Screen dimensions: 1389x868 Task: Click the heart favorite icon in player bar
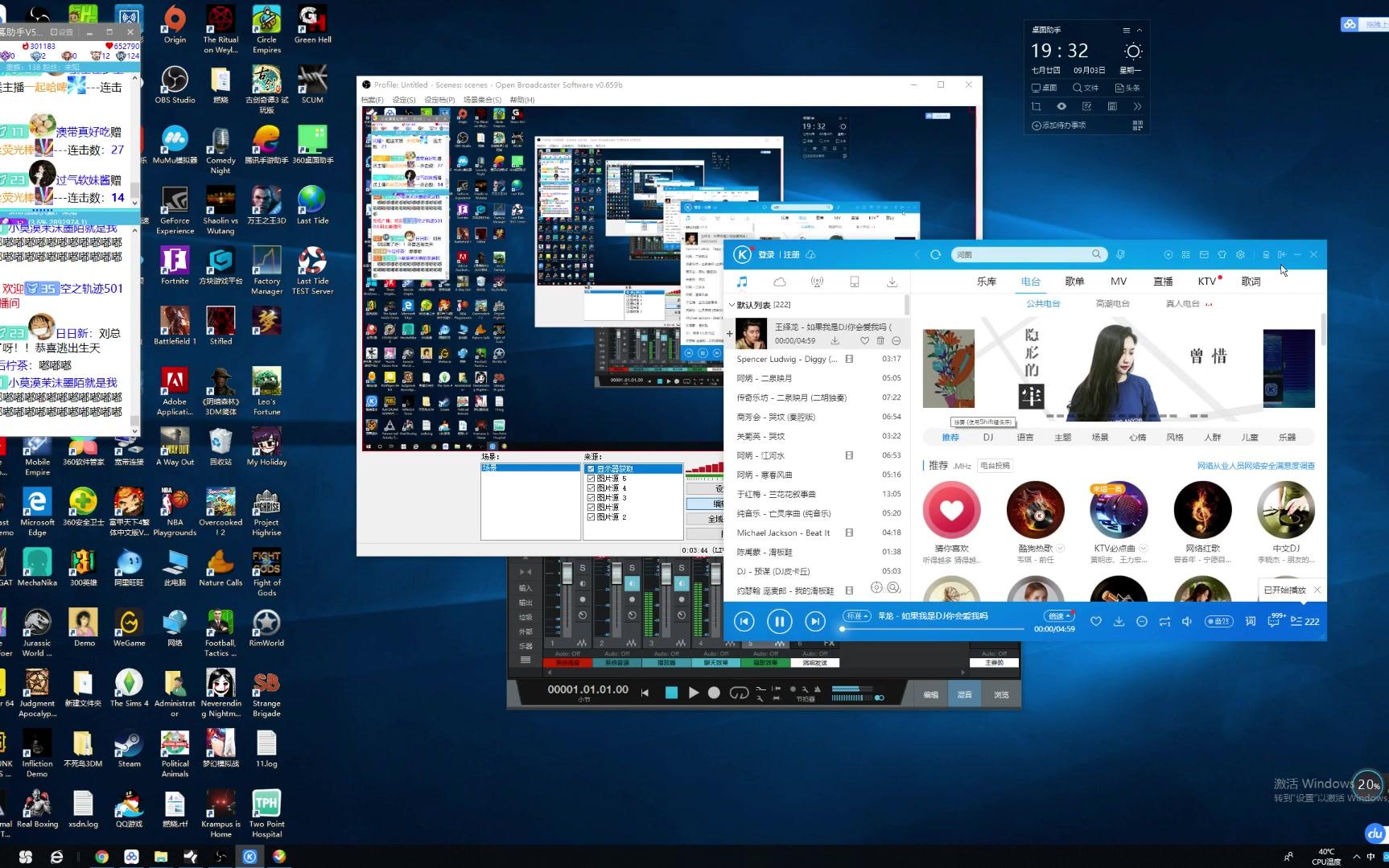[x=1095, y=621]
